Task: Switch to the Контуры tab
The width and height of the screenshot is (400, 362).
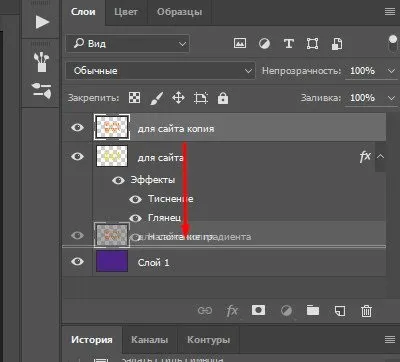Action: point(209,340)
